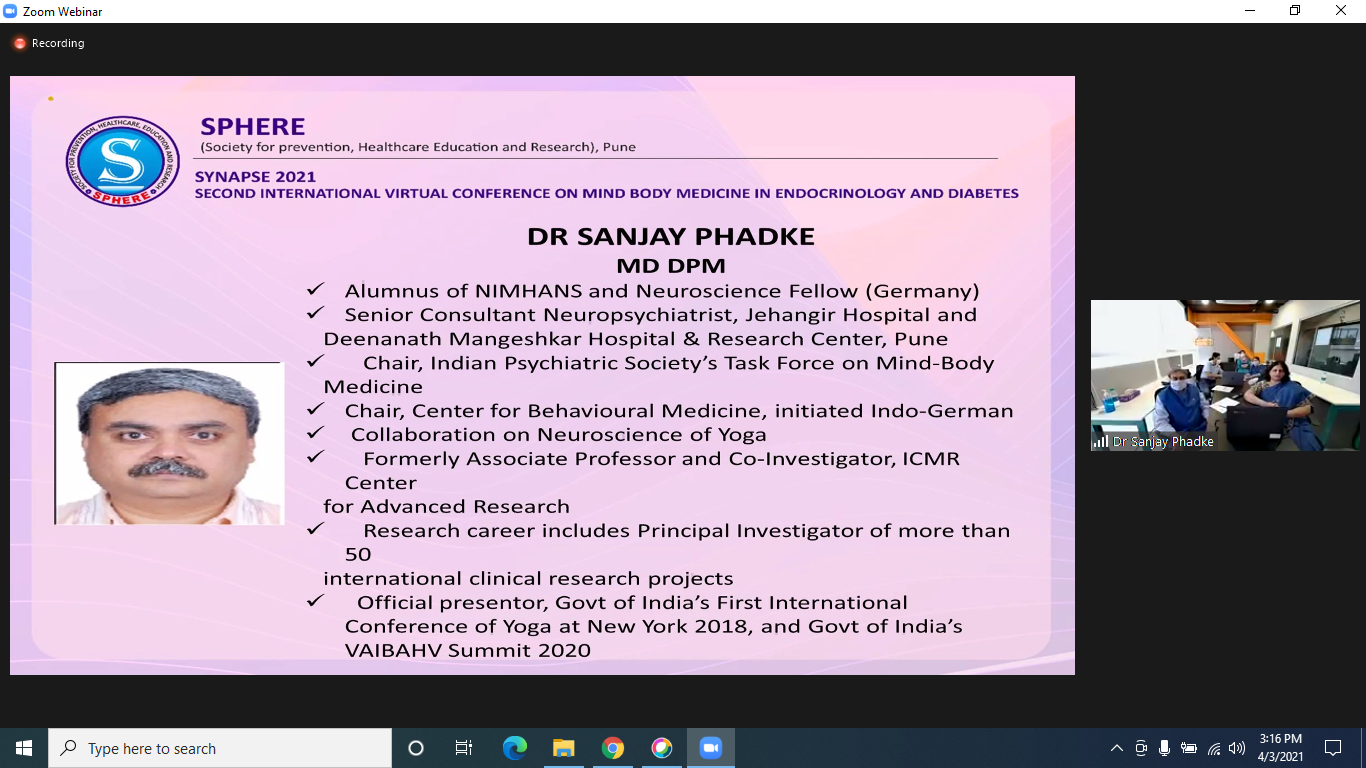
Task: Restore down the Zoom Webinar window
Action: (1295, 11)
